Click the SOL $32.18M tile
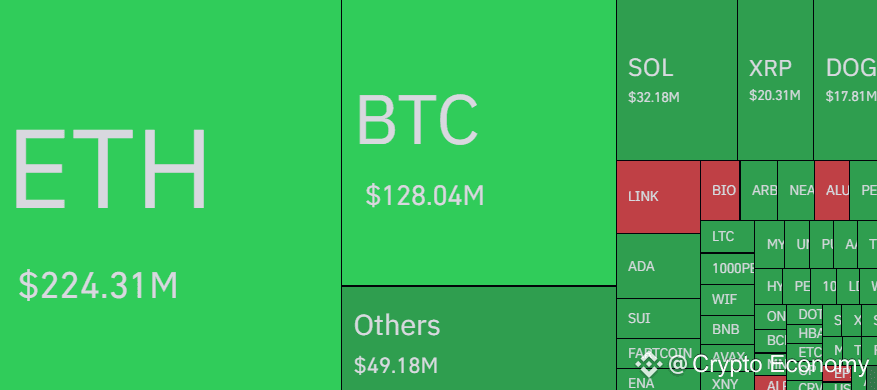This screenshot has height=390, width=877. 677,80
